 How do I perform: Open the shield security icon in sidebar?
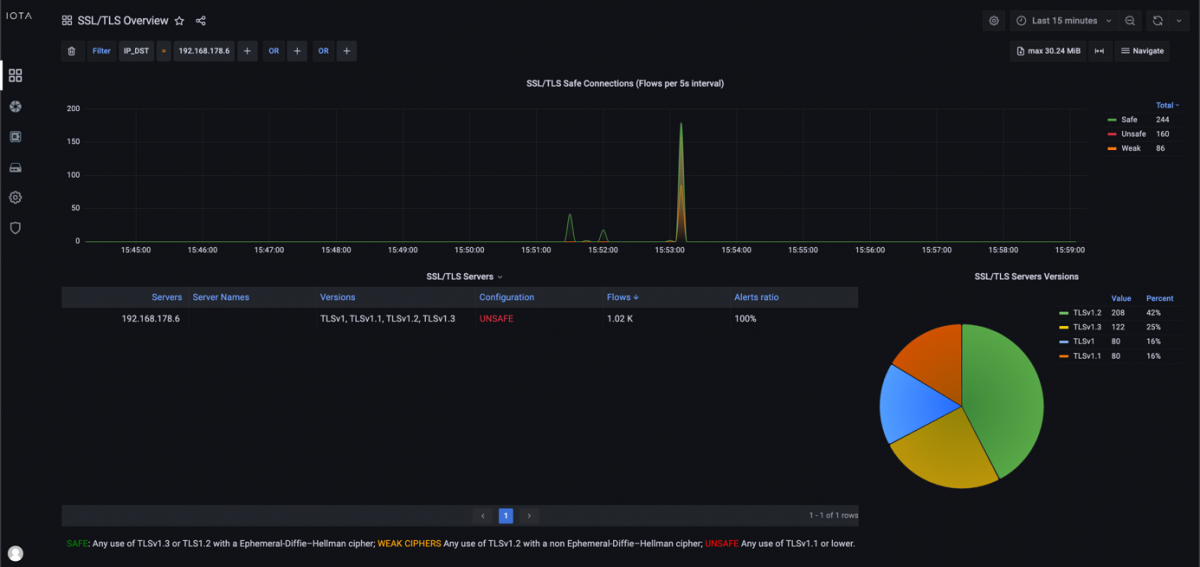pos(15,228)
